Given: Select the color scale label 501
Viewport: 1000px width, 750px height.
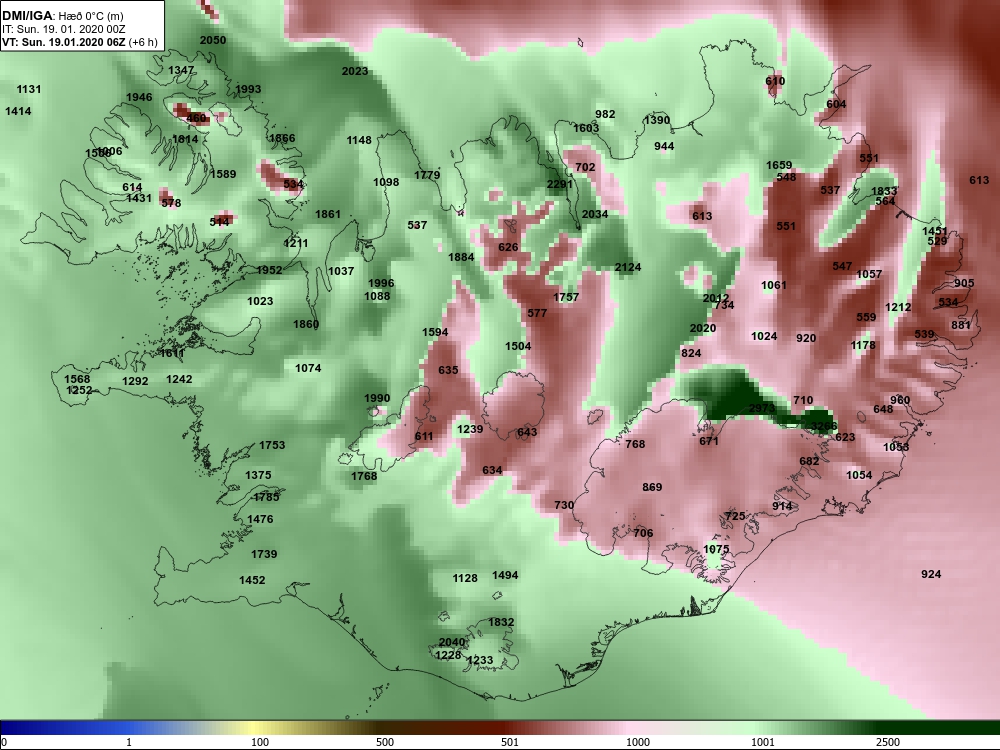Looking at the screenshot, I should coord(510,742).
